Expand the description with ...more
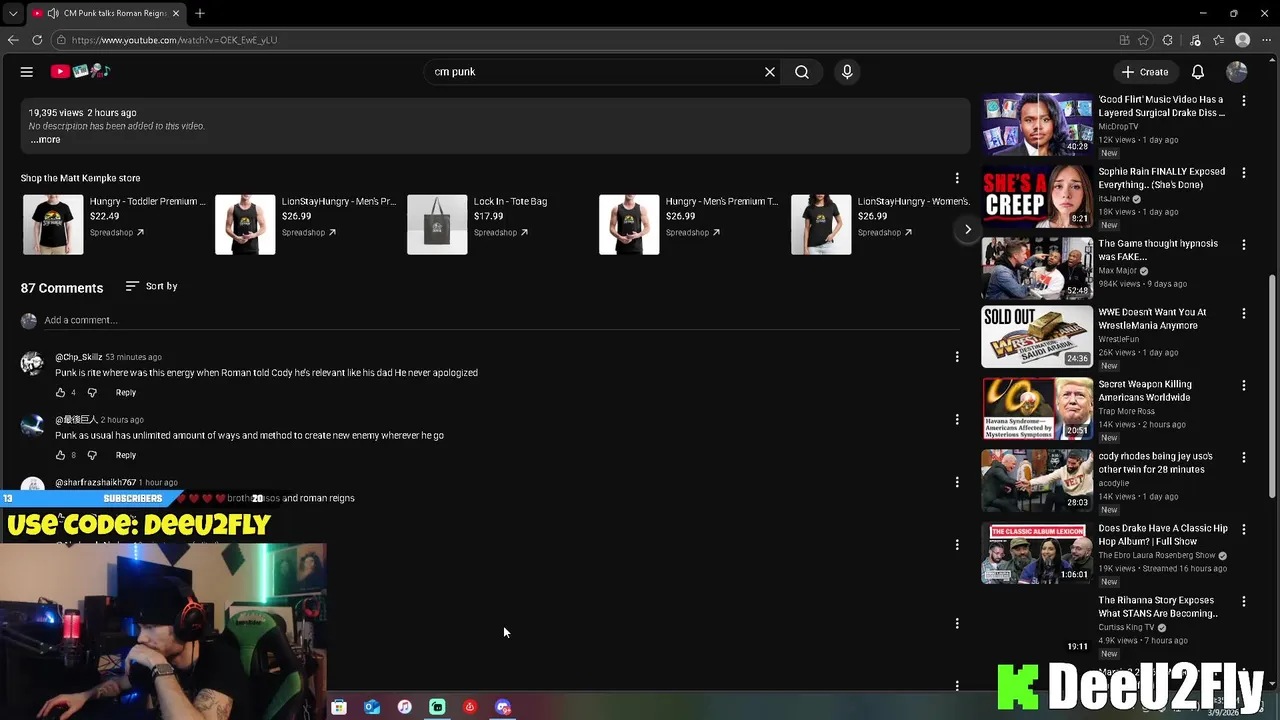Image resolution: width=1280 pixels, height=720 pixels. [45, 140]
